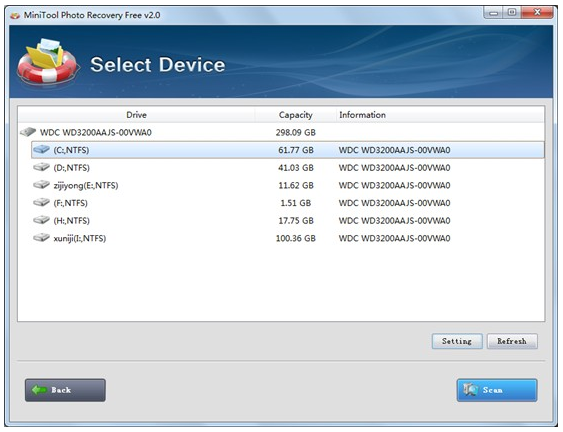Click the C: NTFS partition drive icon

tap(41, 149)
